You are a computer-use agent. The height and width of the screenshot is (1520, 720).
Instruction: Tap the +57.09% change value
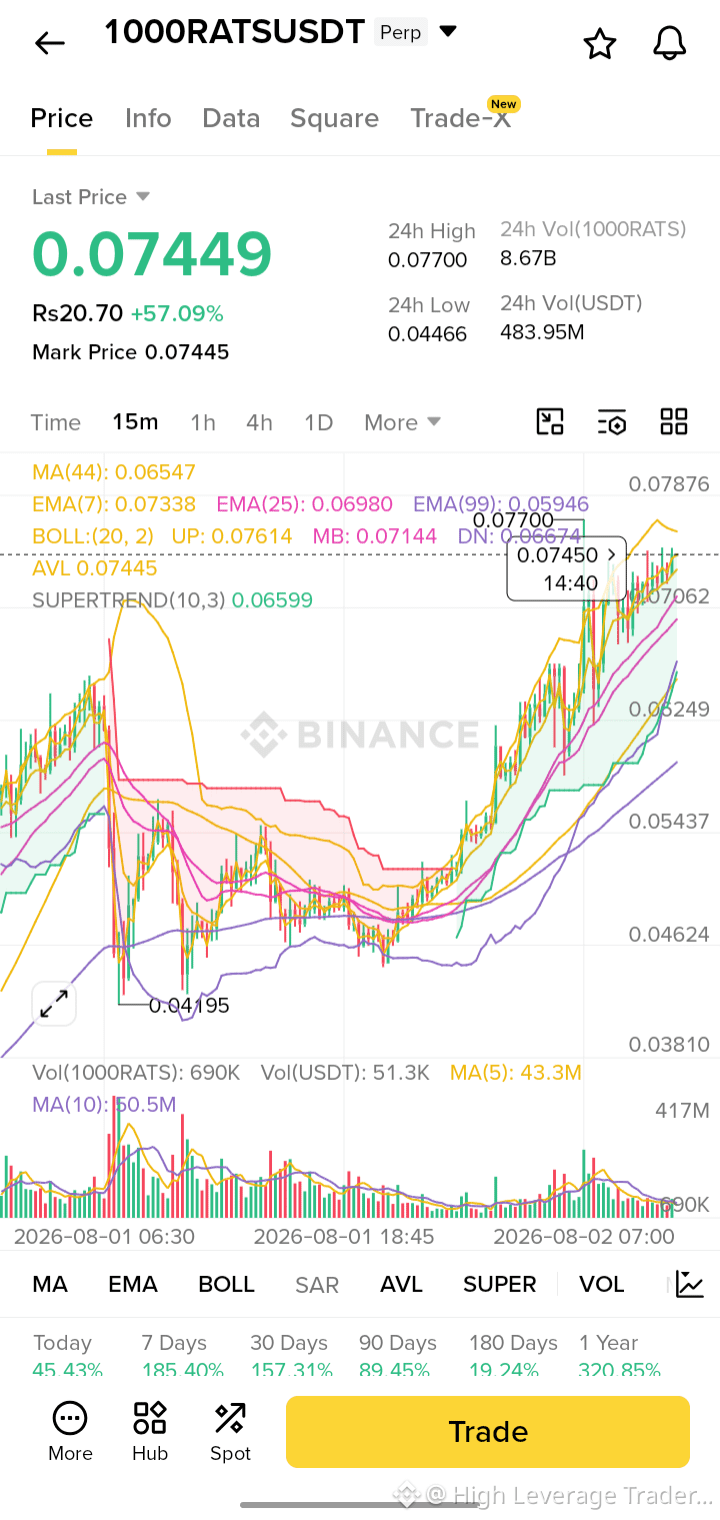177,314
